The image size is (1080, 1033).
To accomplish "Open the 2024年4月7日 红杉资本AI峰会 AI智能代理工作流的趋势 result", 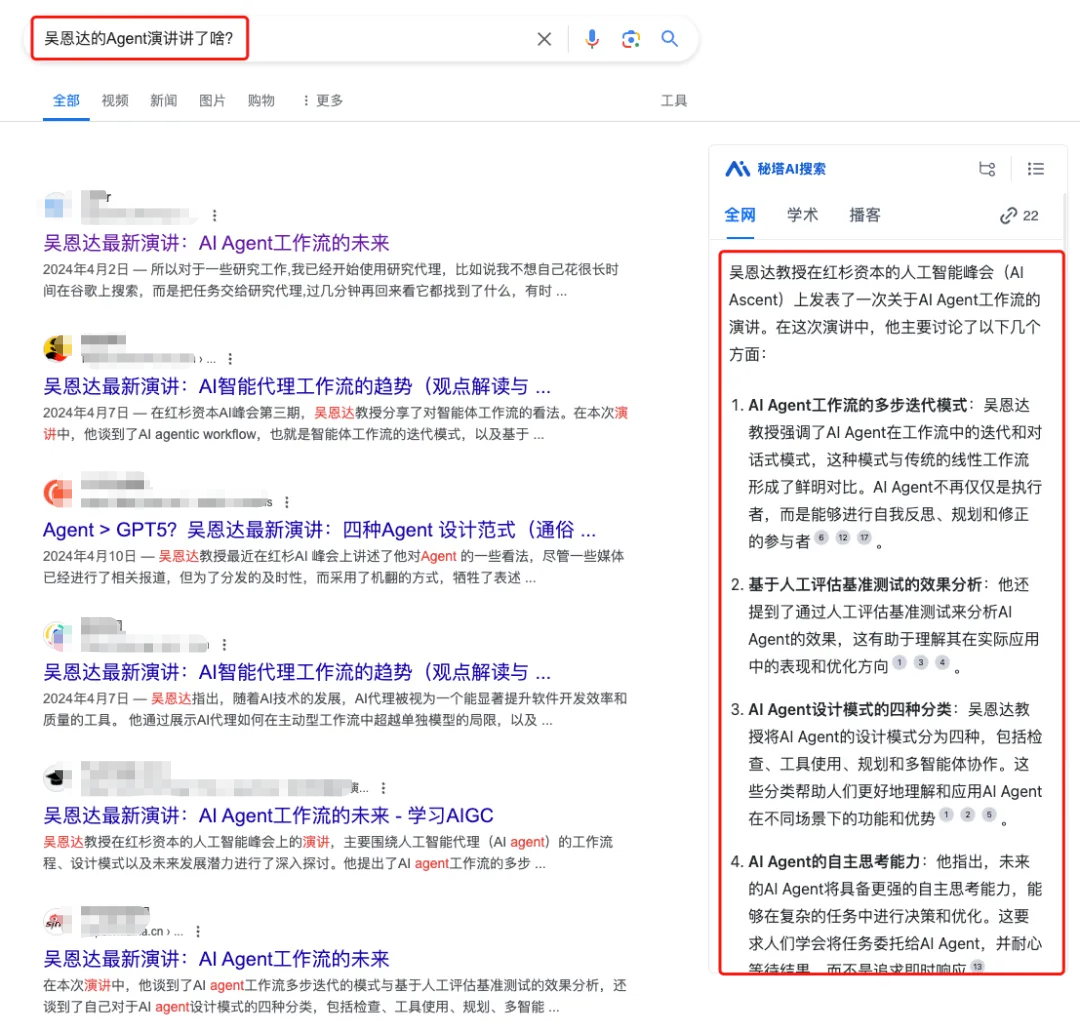I will [297, 386].
